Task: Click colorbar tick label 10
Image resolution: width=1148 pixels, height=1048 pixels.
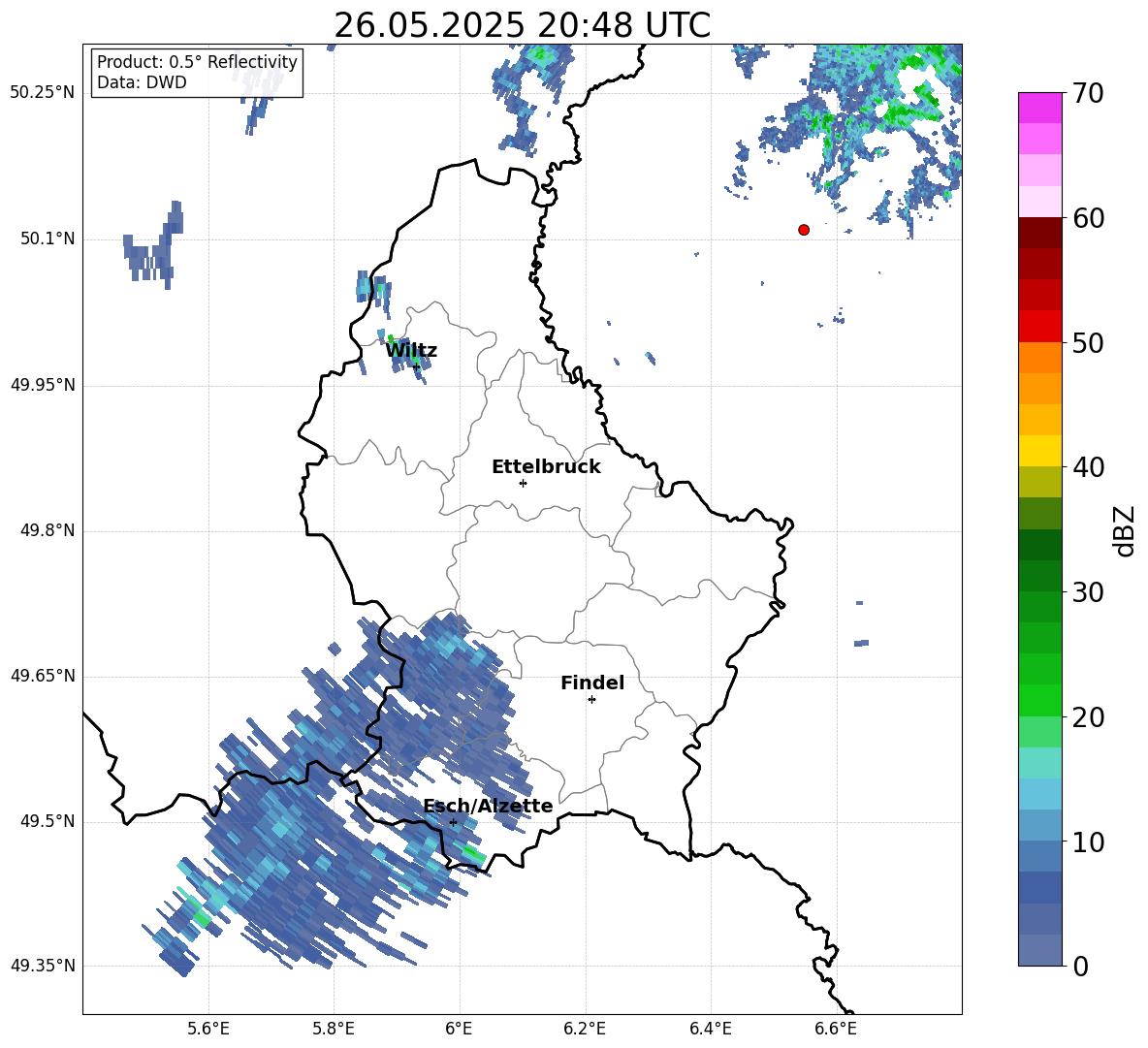Action: click(1088, 842)
